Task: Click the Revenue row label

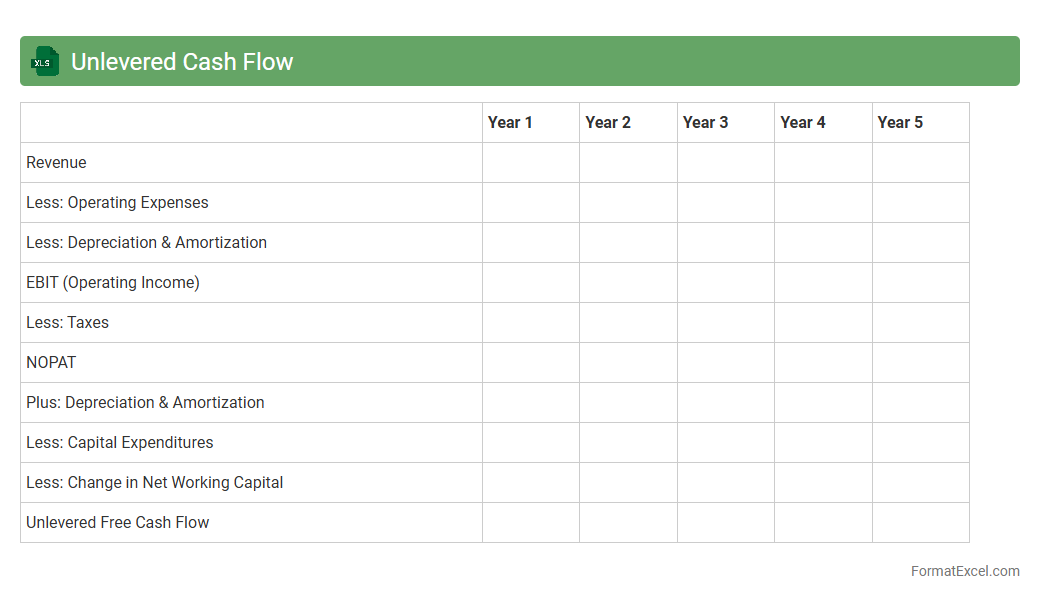Action: (x=56, y=163)
